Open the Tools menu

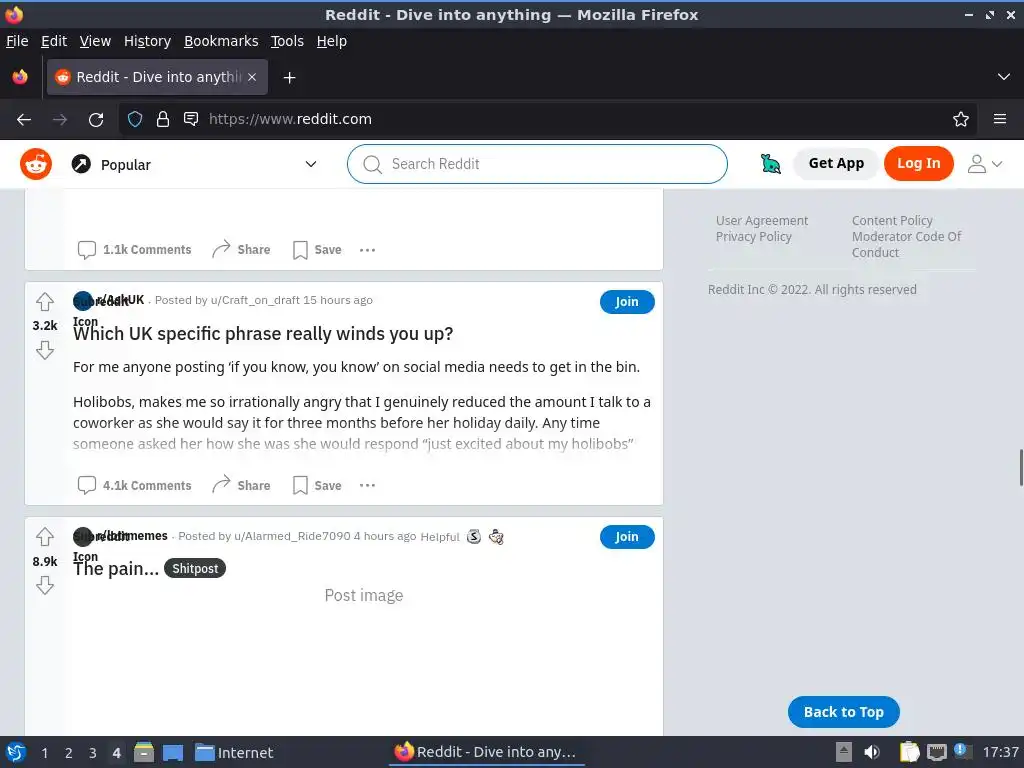pyautogui.click(x=287, y=41)
